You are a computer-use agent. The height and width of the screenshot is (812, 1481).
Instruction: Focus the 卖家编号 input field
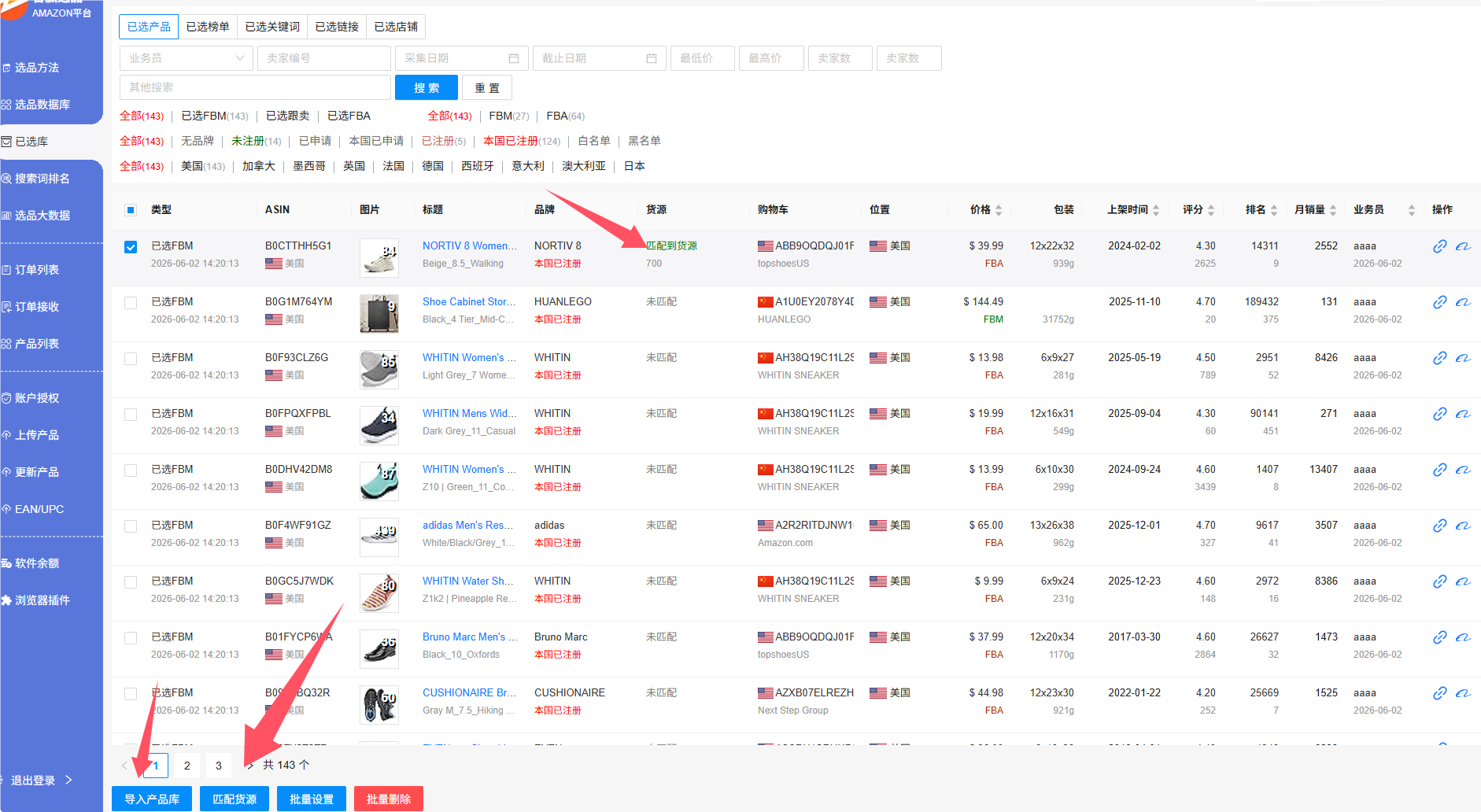tap(324, 58)
